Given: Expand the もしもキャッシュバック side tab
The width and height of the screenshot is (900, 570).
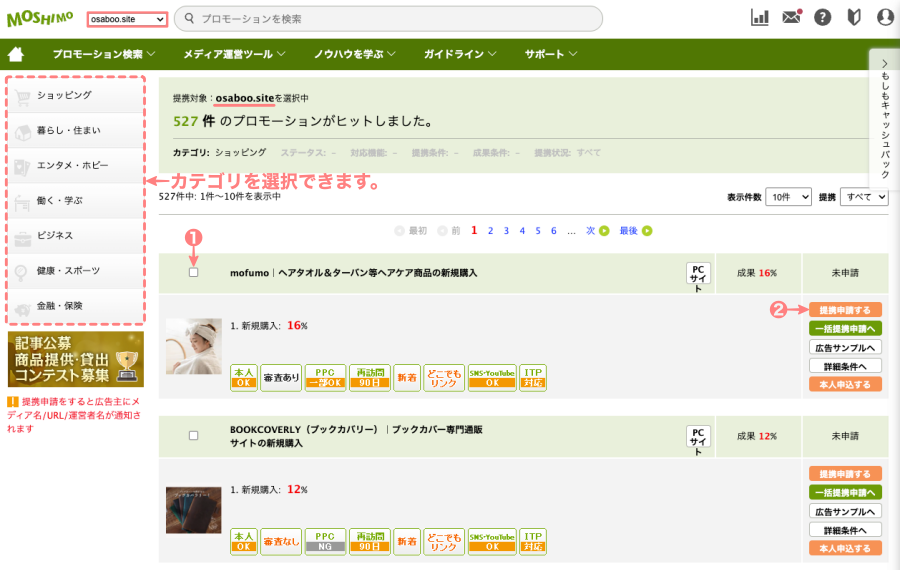Looking at the screenshot, I should (885, 119).
